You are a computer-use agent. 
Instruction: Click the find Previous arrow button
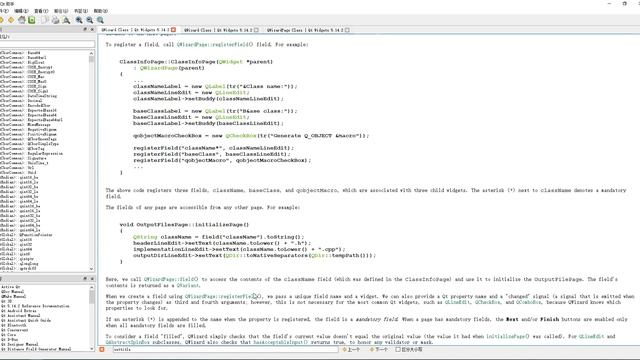pos(351,349)
